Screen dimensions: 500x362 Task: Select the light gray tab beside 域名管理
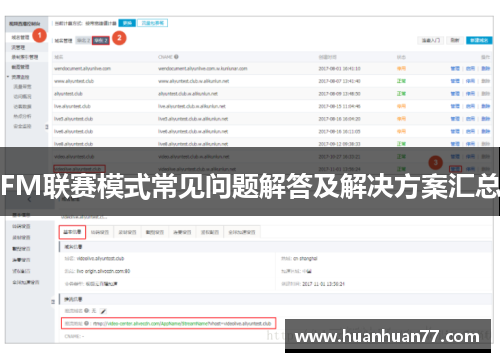[83, 40]
